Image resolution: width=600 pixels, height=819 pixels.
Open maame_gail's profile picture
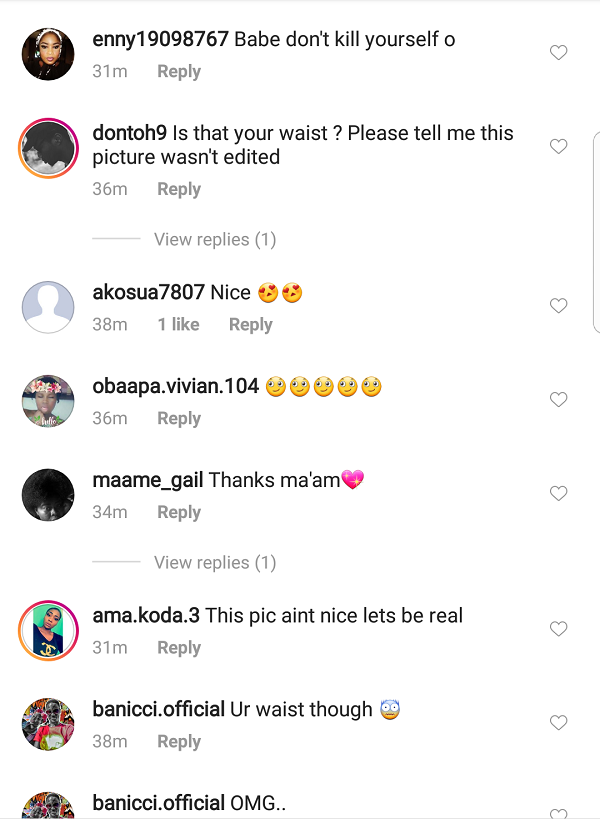(48, 494)
